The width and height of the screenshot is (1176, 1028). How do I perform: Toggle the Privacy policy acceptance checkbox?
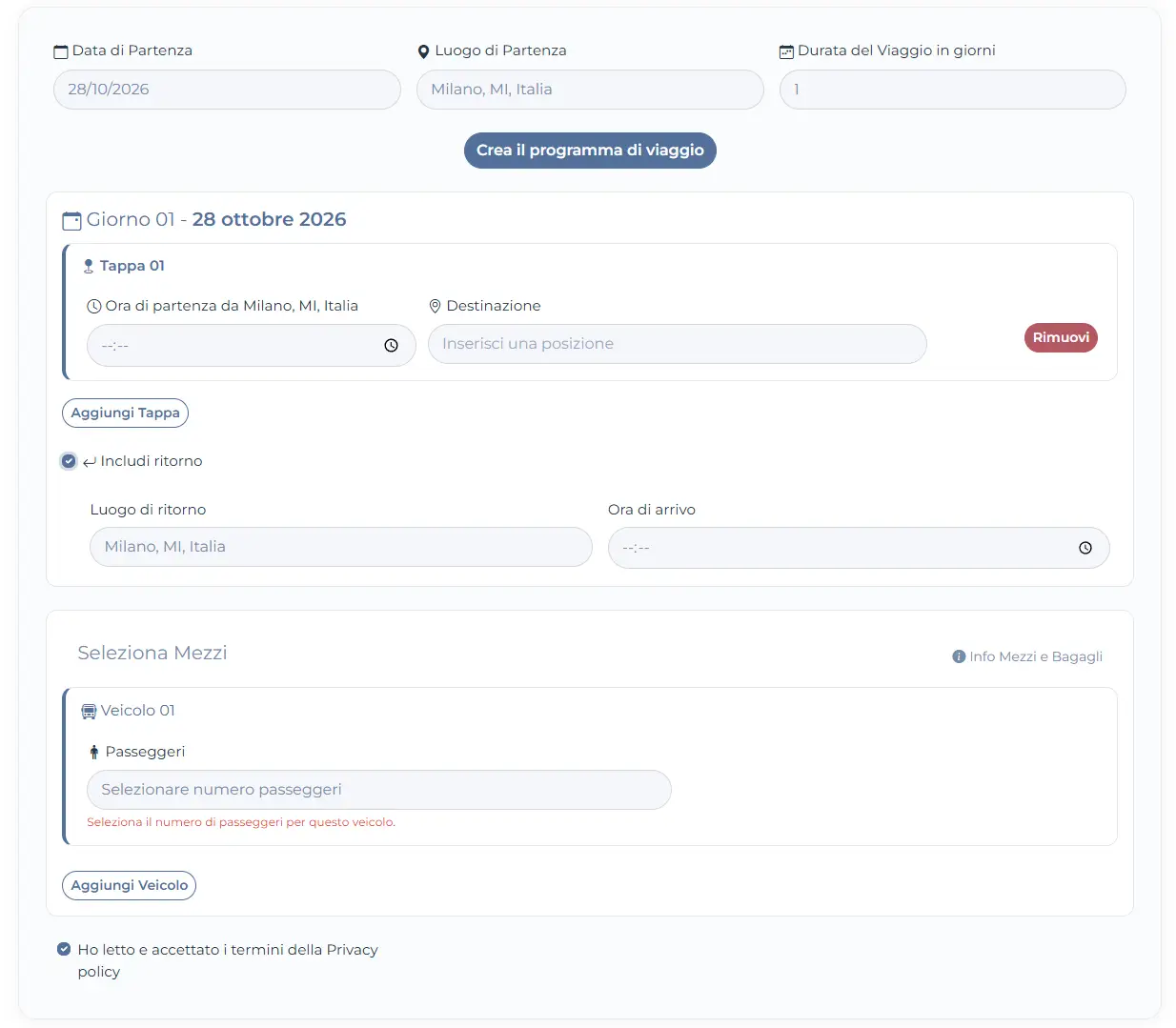pos(64,949)
